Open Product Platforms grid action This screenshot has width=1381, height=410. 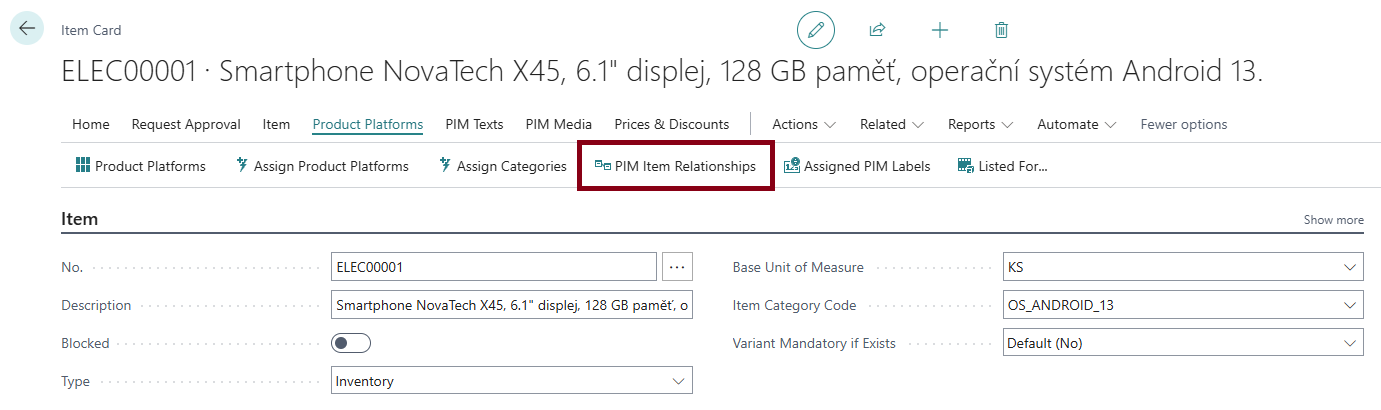coord(141,166)
